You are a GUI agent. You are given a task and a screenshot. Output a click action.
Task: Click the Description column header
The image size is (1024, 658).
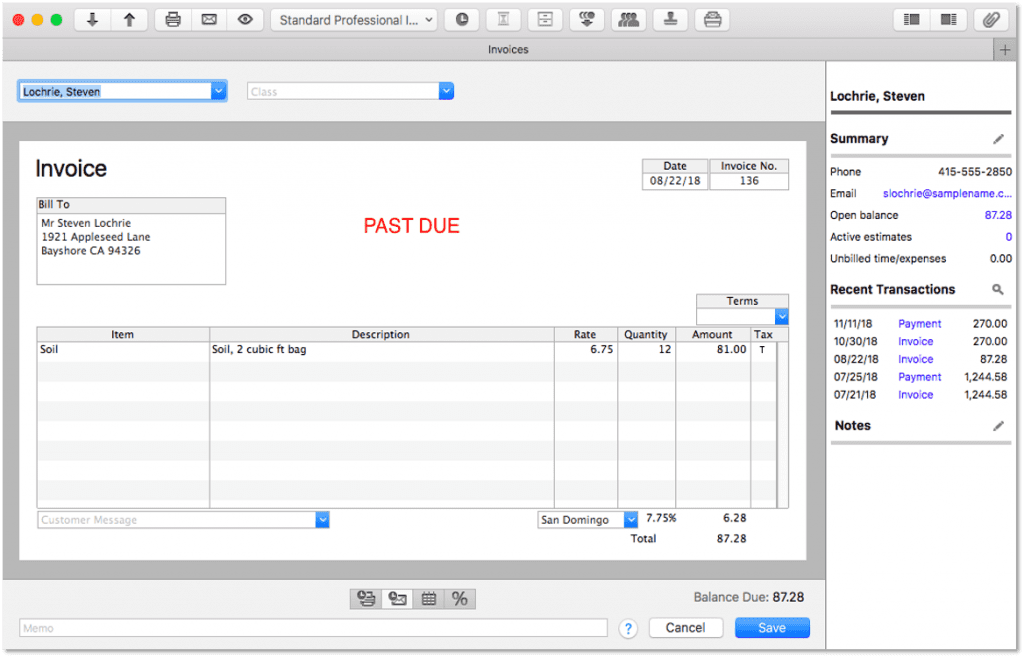click(x=381, y=334)
